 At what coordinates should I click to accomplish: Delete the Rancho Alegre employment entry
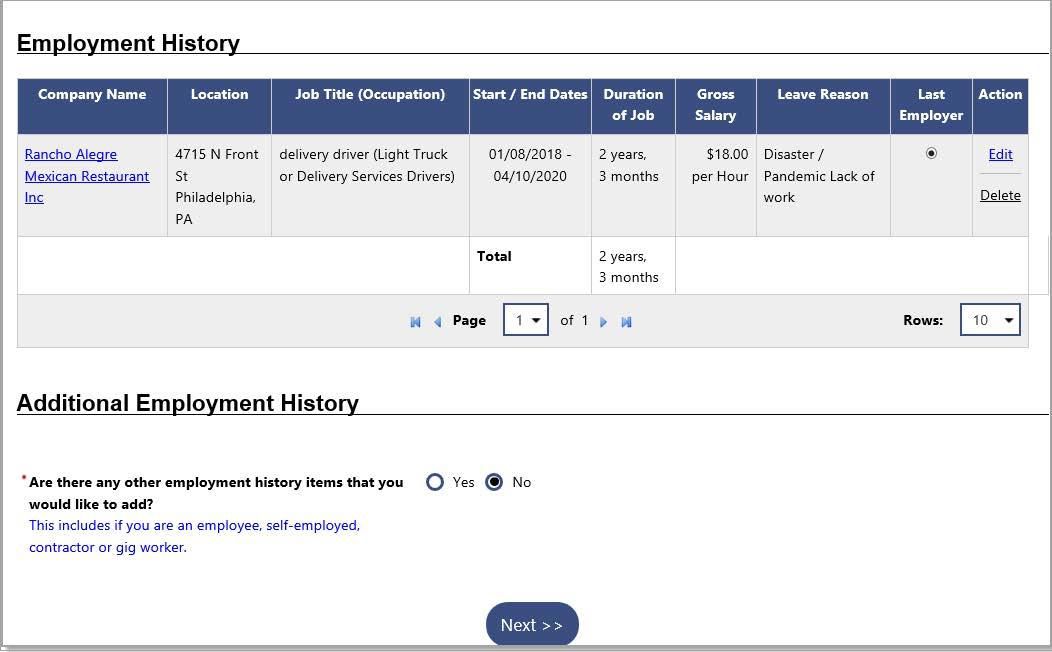tap(1000, 195)
